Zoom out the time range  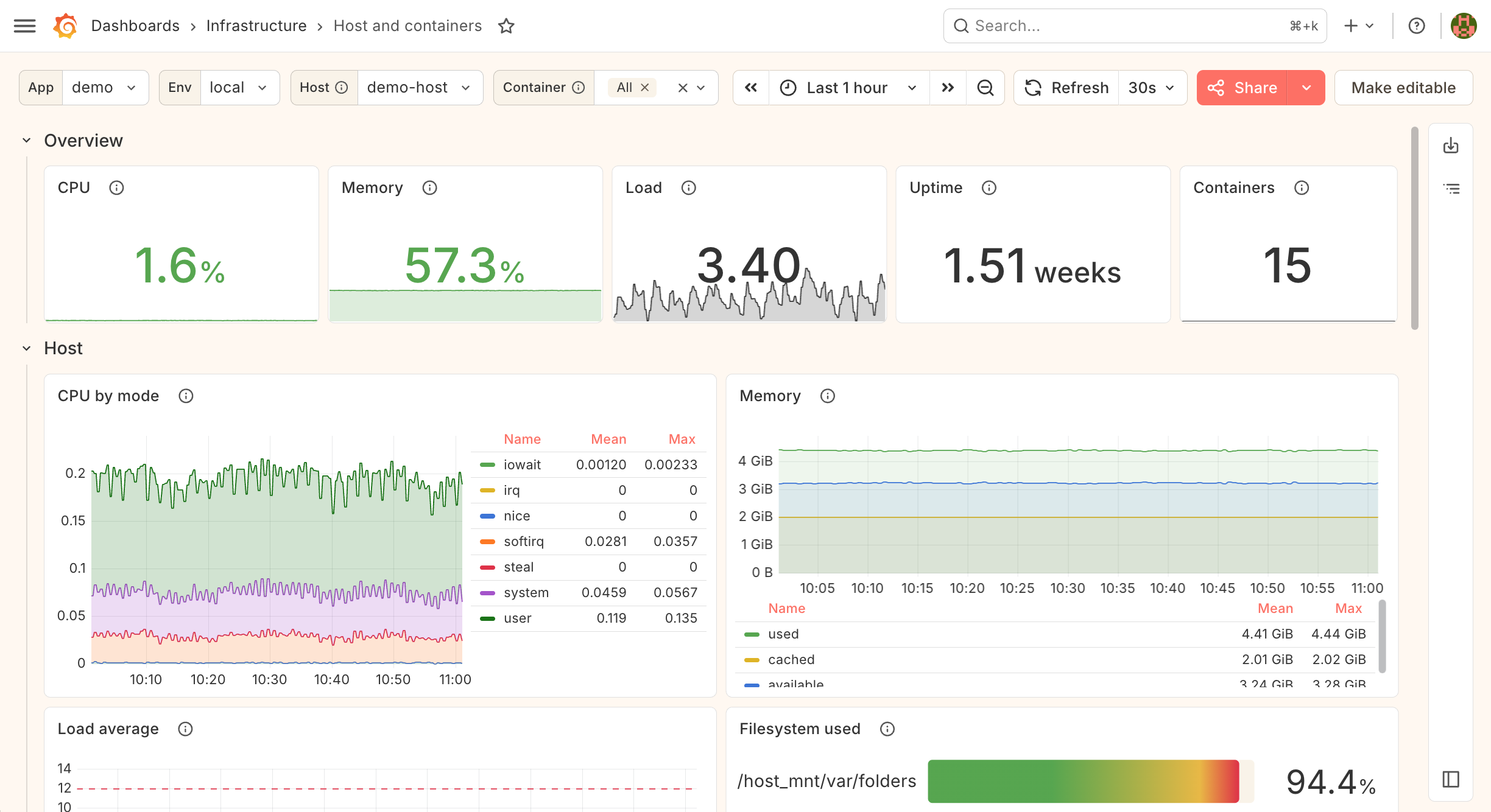pos(985,88)
